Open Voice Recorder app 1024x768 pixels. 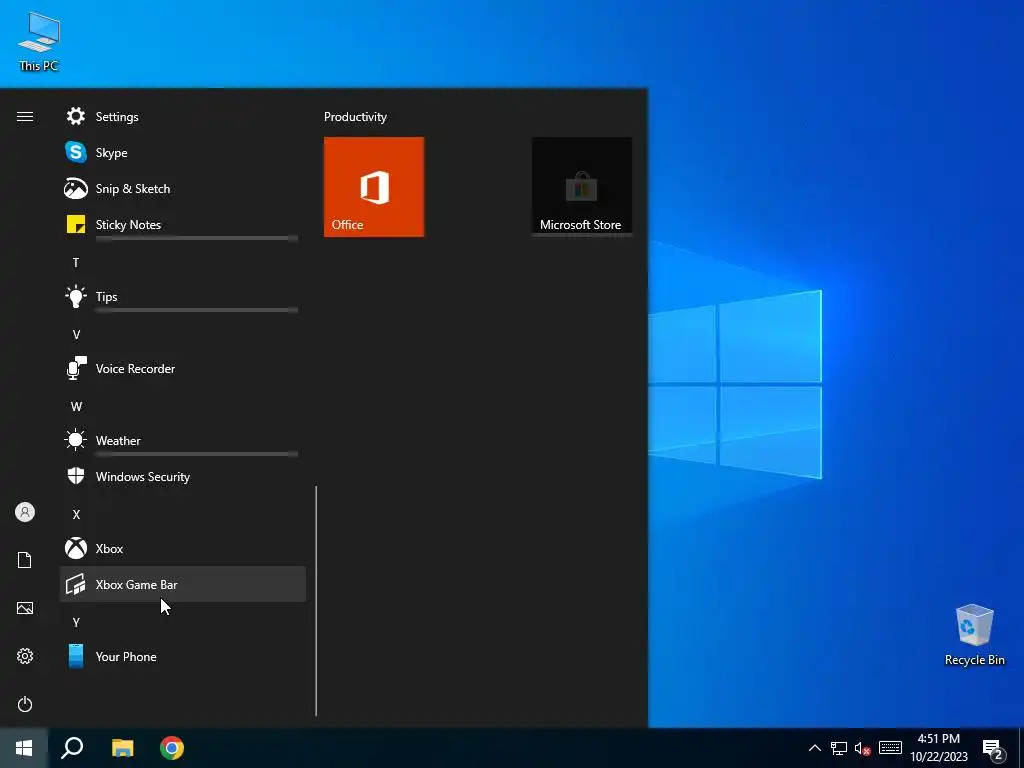pyautogui.click(x=183, y=369)
